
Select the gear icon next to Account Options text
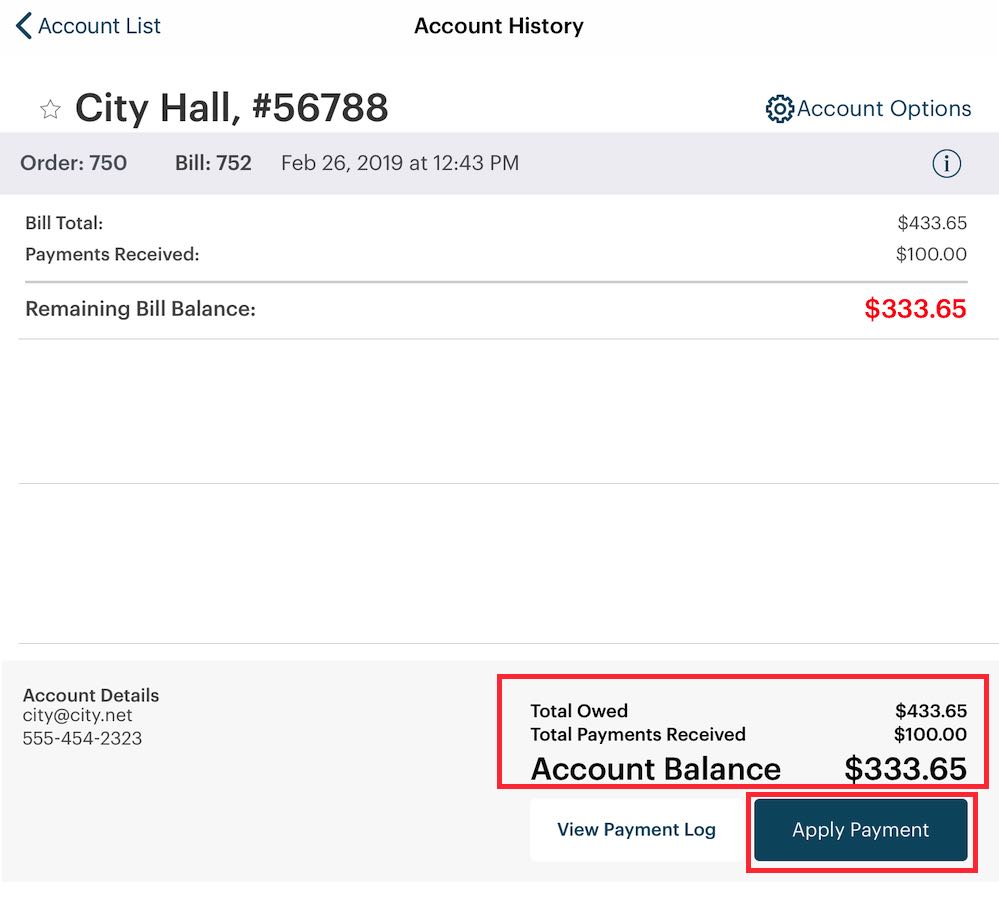778,109
